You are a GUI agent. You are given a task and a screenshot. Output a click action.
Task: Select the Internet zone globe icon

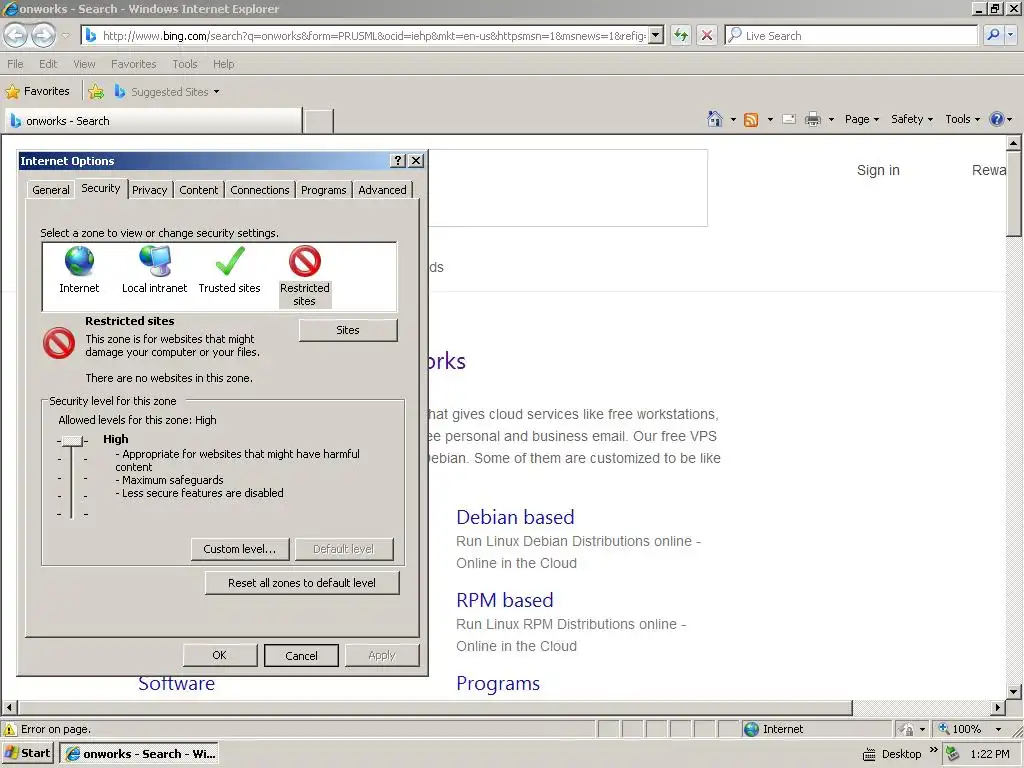79,261
